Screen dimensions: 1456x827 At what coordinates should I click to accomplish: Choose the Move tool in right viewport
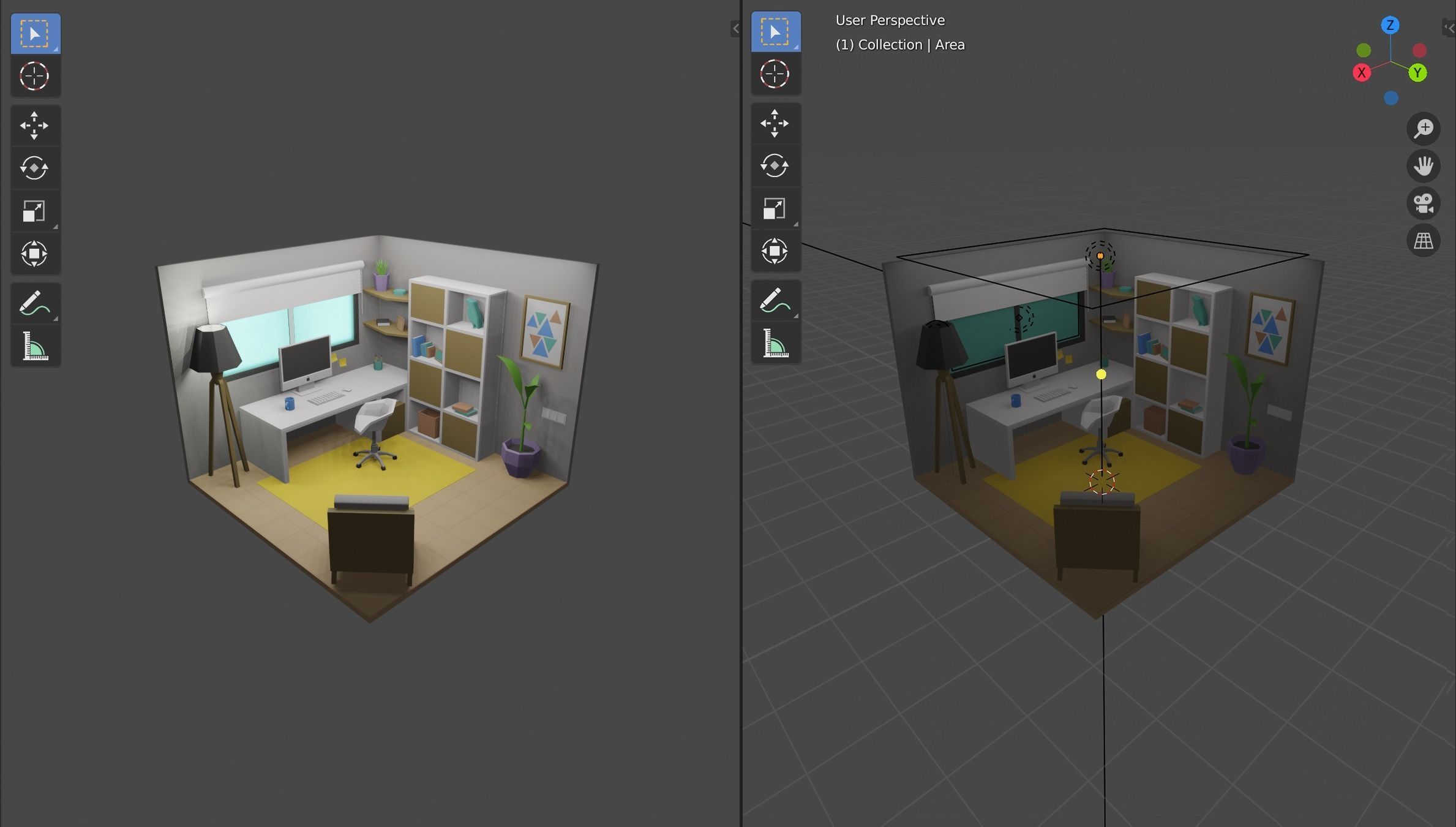click(776, 123)
